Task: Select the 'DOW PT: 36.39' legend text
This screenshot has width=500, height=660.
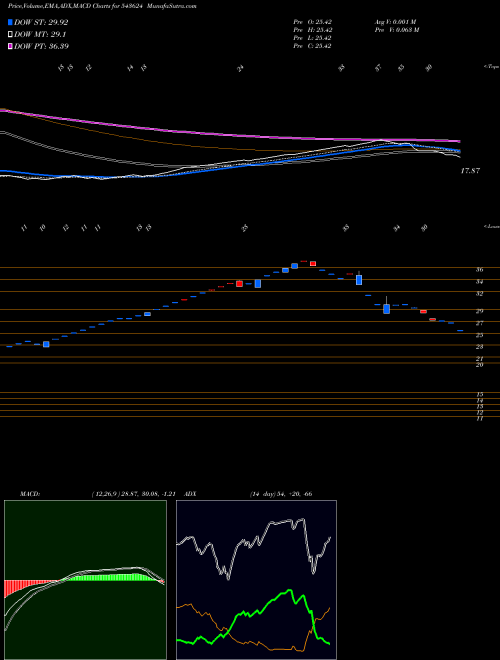Action: pos(42,46)
